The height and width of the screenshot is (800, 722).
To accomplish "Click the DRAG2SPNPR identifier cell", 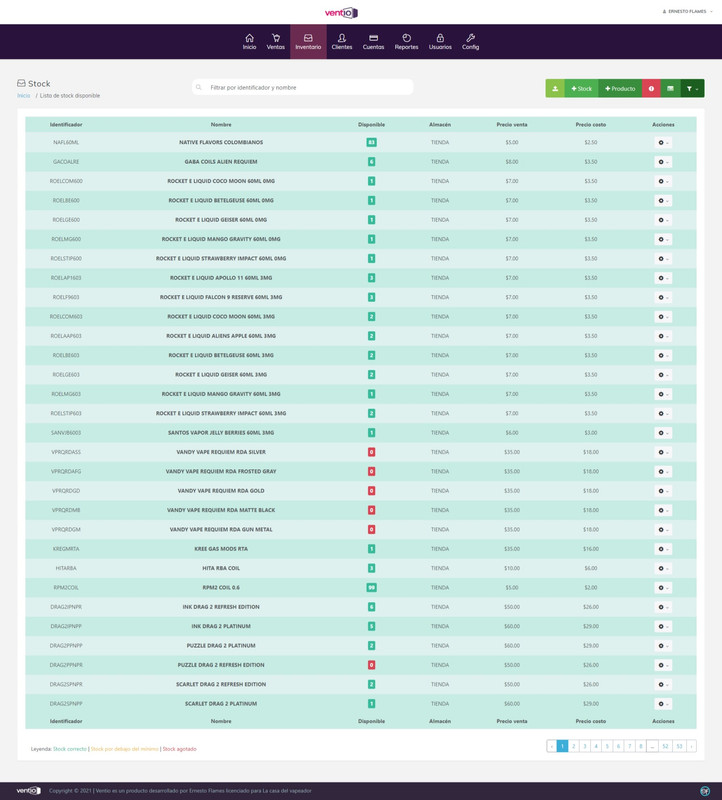I will 66,684.
